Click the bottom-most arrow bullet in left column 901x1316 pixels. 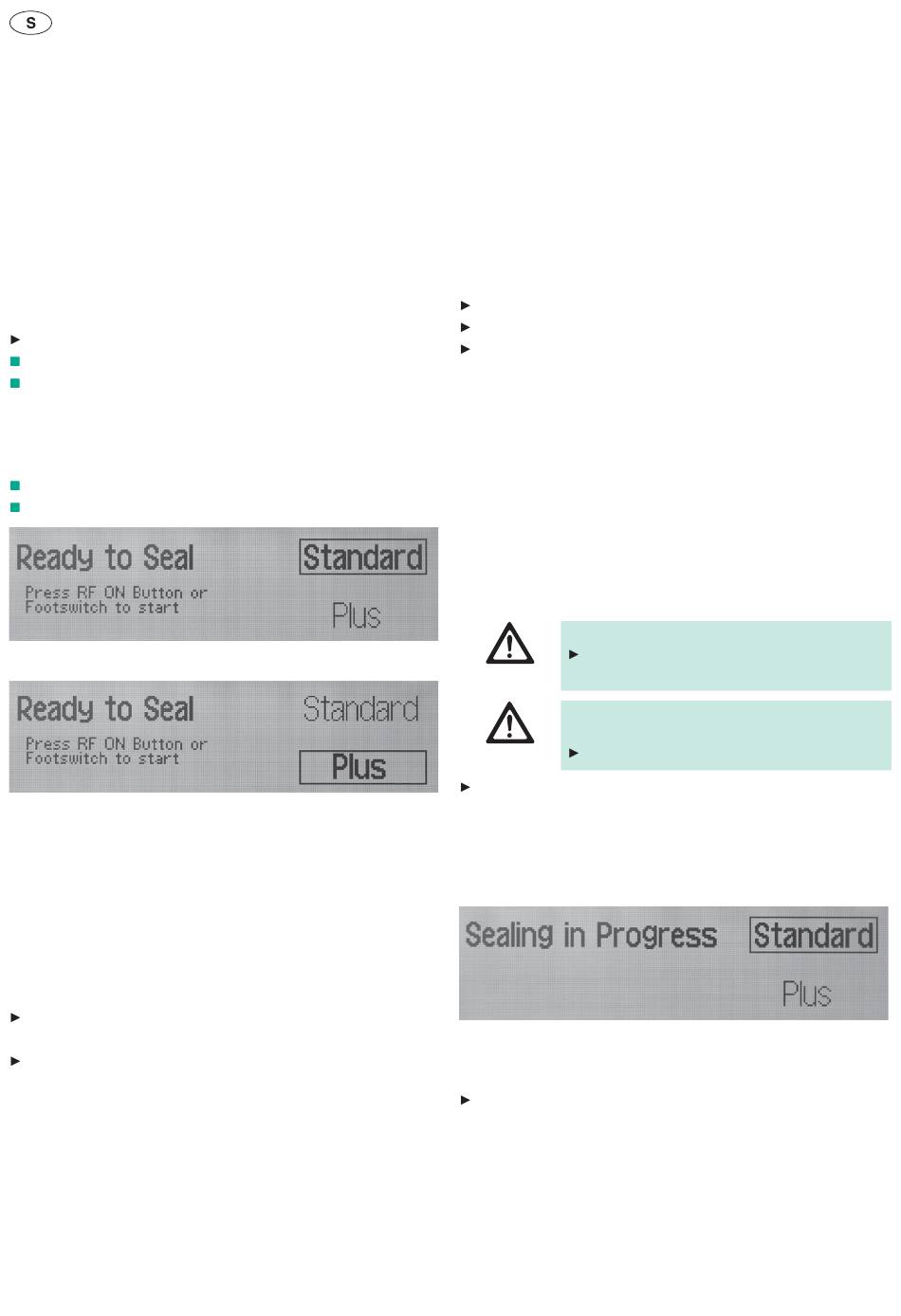pyautogui.click(x=14, y=1061)
